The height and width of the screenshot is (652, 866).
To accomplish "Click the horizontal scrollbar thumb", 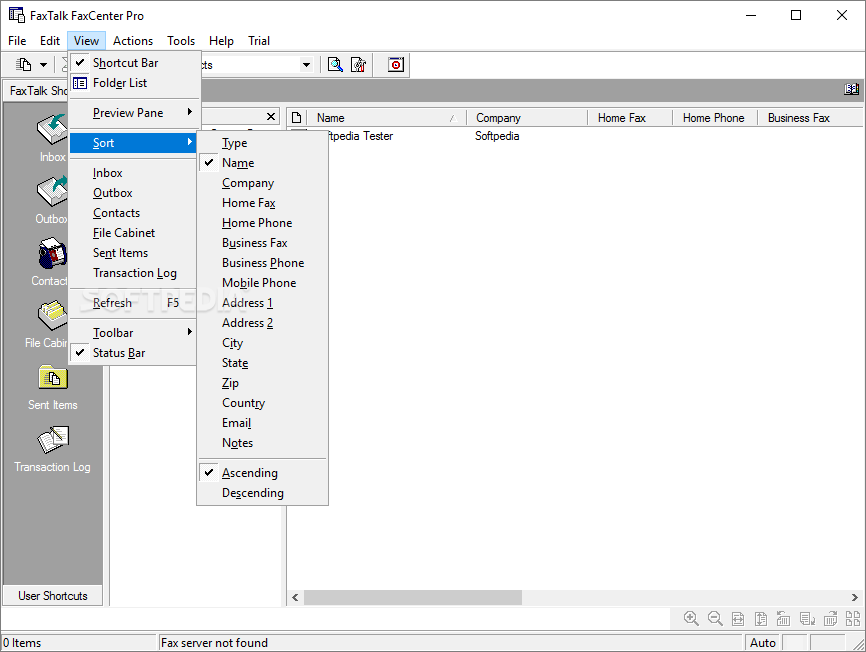I will click(x=413, y=597).
